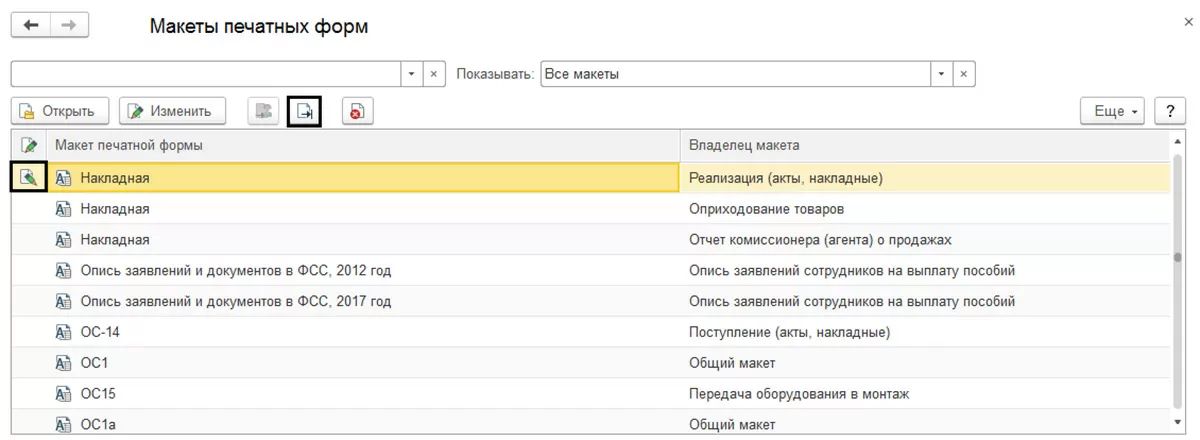
Task: Click the forward navigation arrow
Action: coord(69,26)
